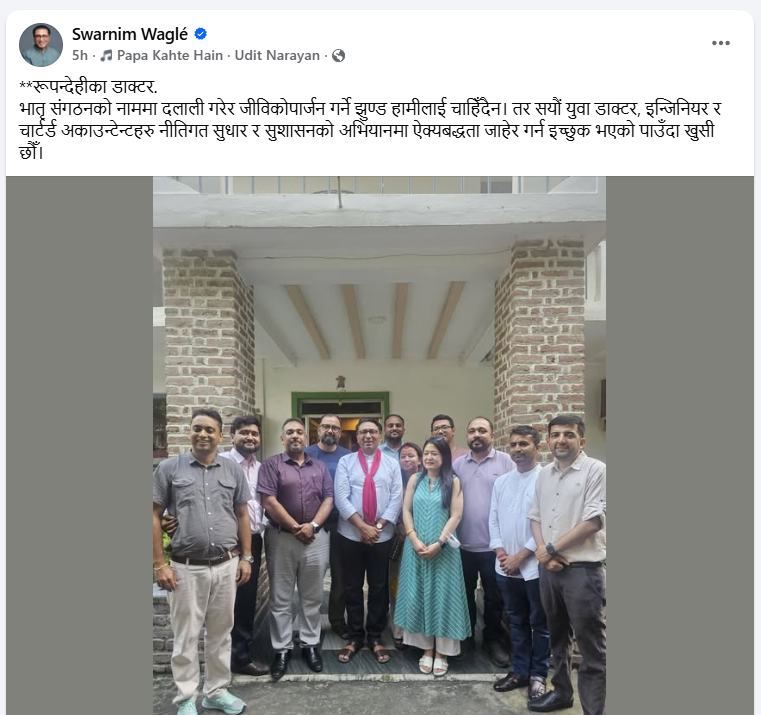Click the green doorway in the photo

click(341, 416)
